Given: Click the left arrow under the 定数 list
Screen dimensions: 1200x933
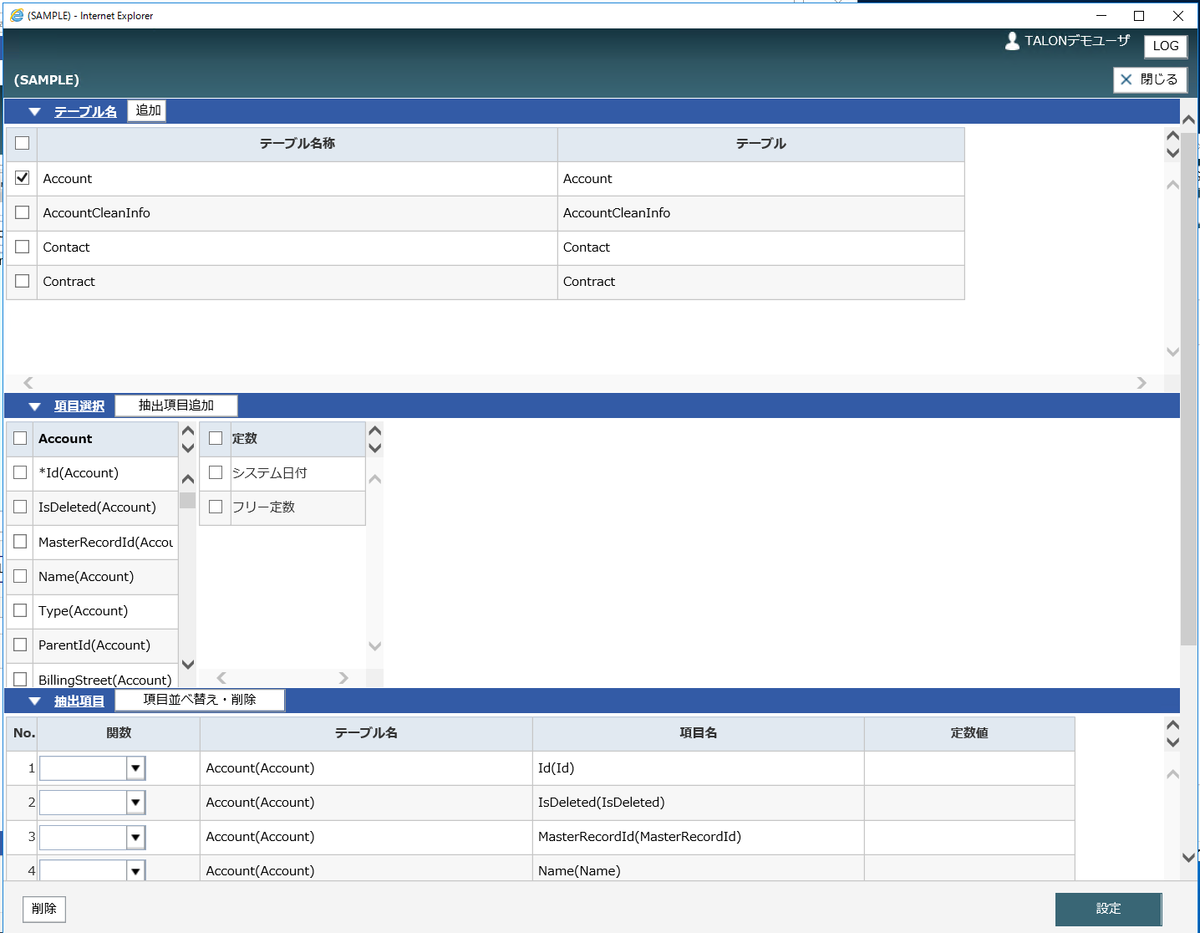Looking at the screenshot, I should coord(222,678).
